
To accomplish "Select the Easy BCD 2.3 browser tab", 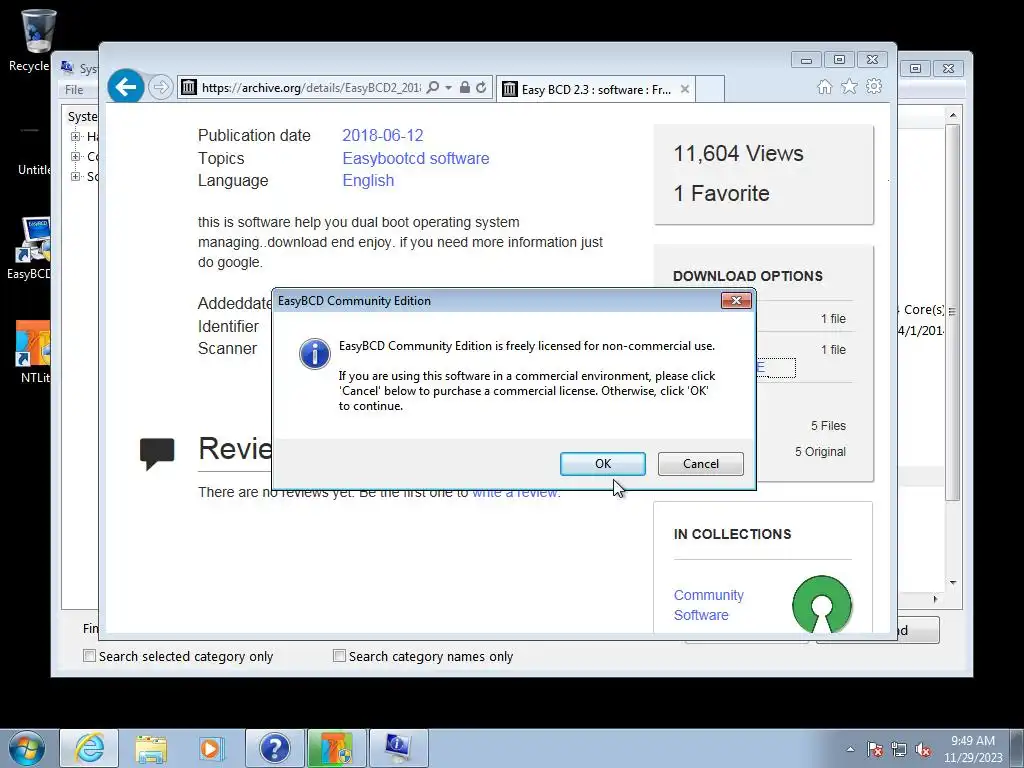I will (596, 89).
